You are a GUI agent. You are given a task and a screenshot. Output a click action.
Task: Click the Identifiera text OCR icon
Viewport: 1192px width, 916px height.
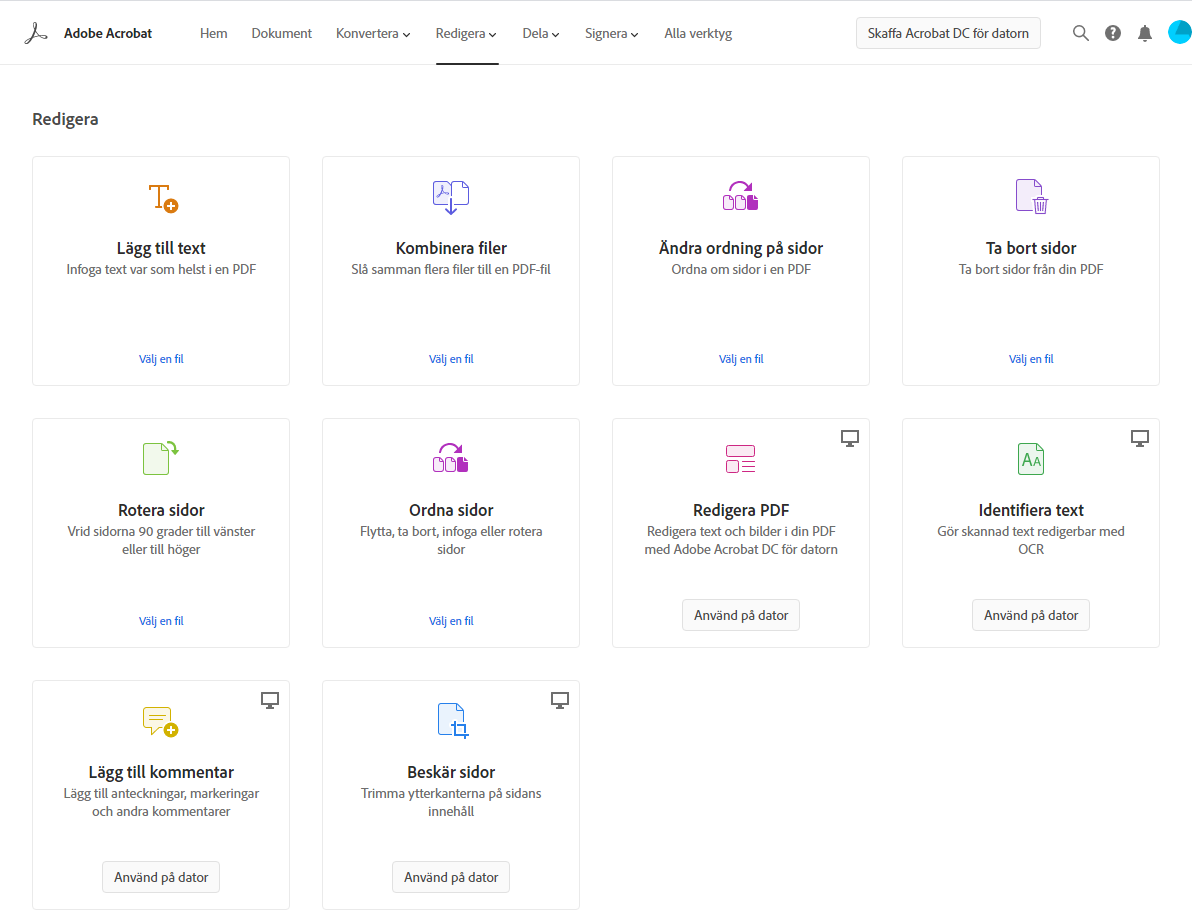tap(1031, 459)
